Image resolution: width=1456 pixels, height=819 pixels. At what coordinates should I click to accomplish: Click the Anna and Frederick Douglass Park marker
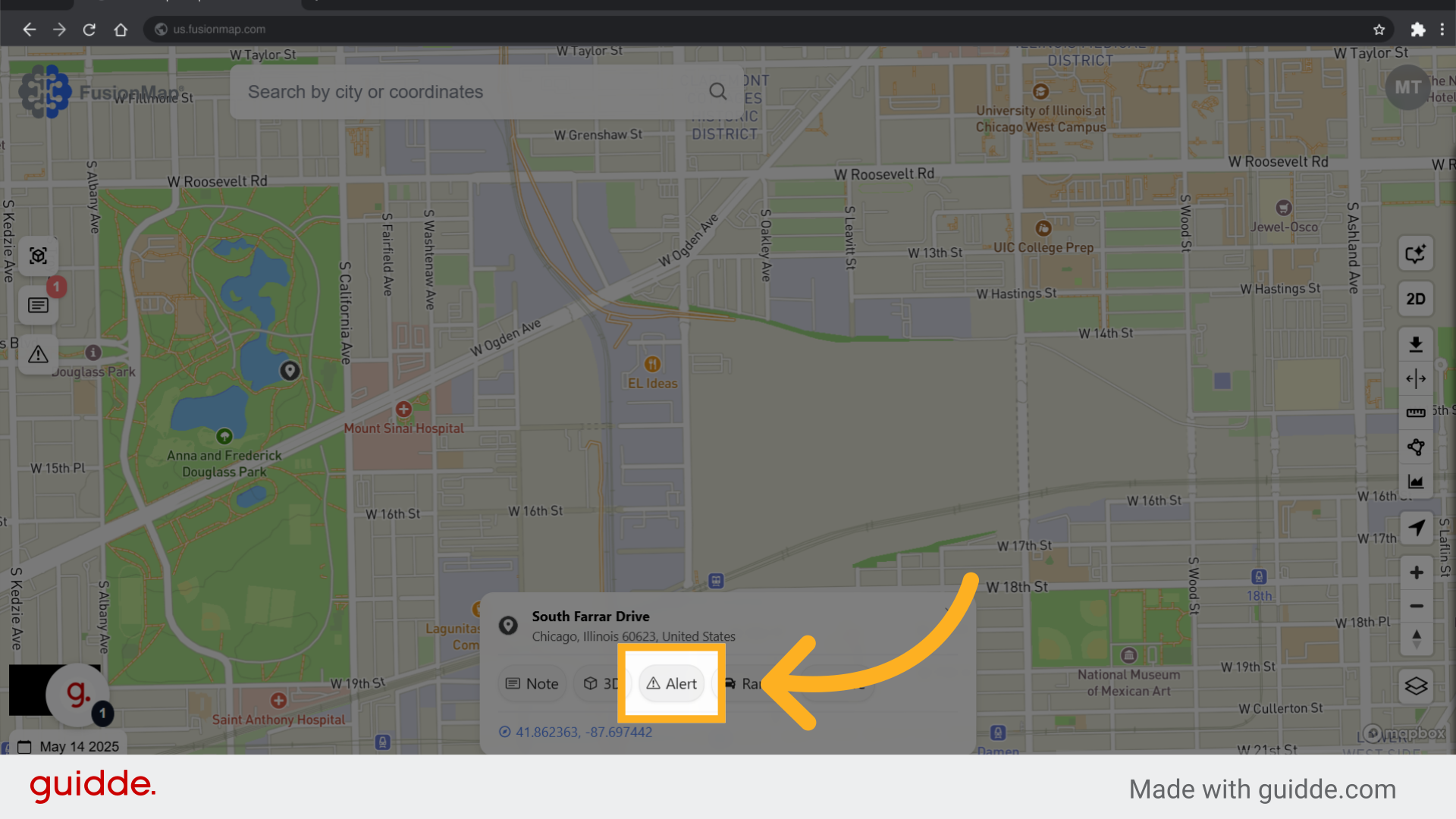(x=224, y=436)
